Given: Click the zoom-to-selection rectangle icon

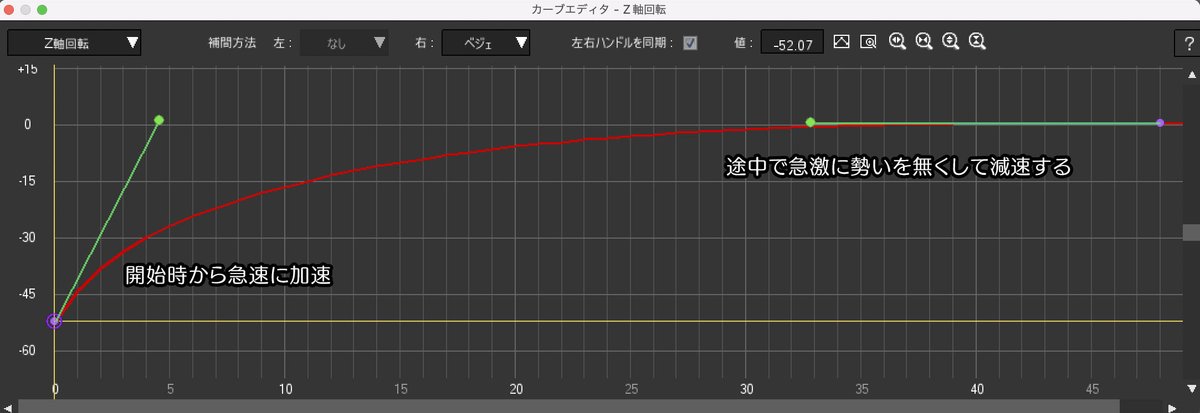Looking at the screenshot, I should tap(868, 42).
